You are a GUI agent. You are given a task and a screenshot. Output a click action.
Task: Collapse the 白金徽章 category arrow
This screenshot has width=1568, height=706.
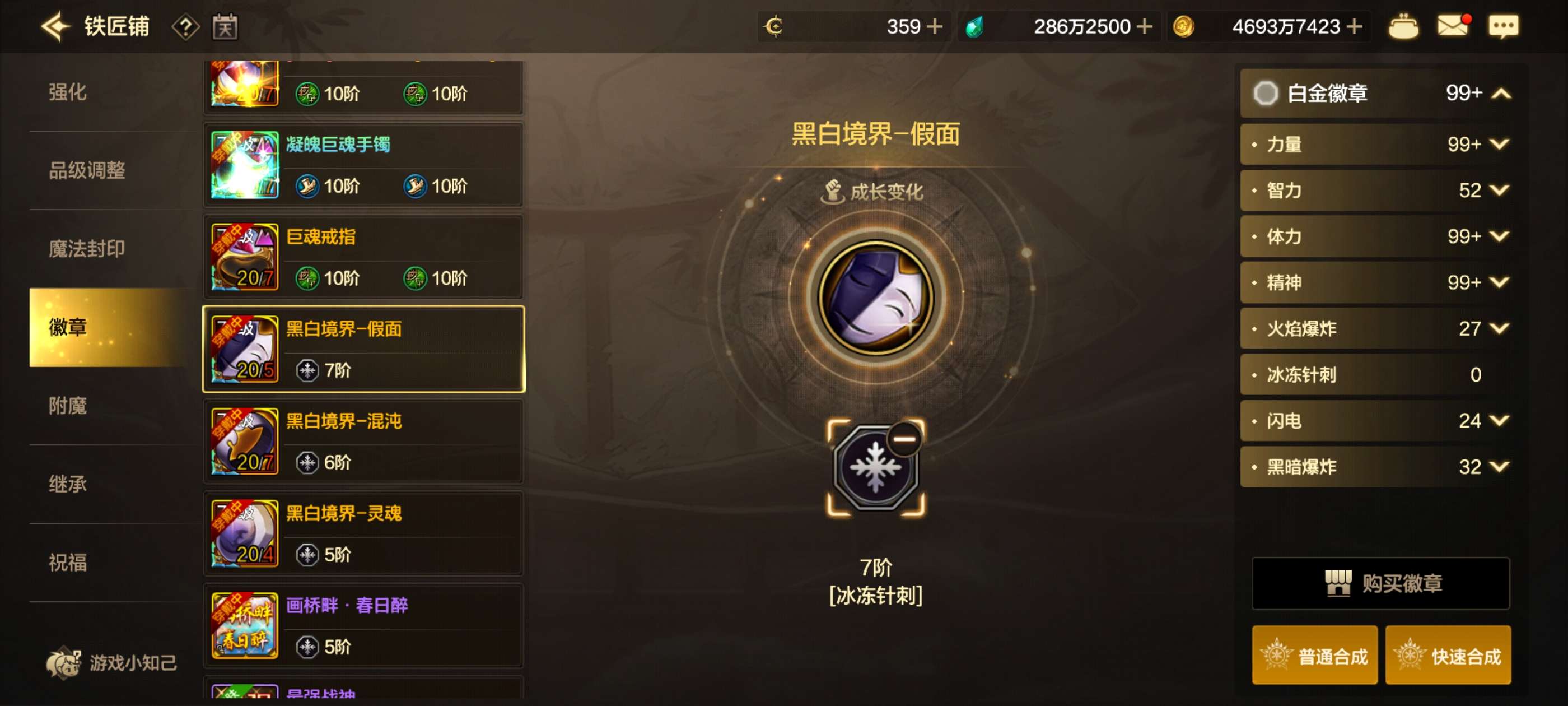tap(1501, 93)
